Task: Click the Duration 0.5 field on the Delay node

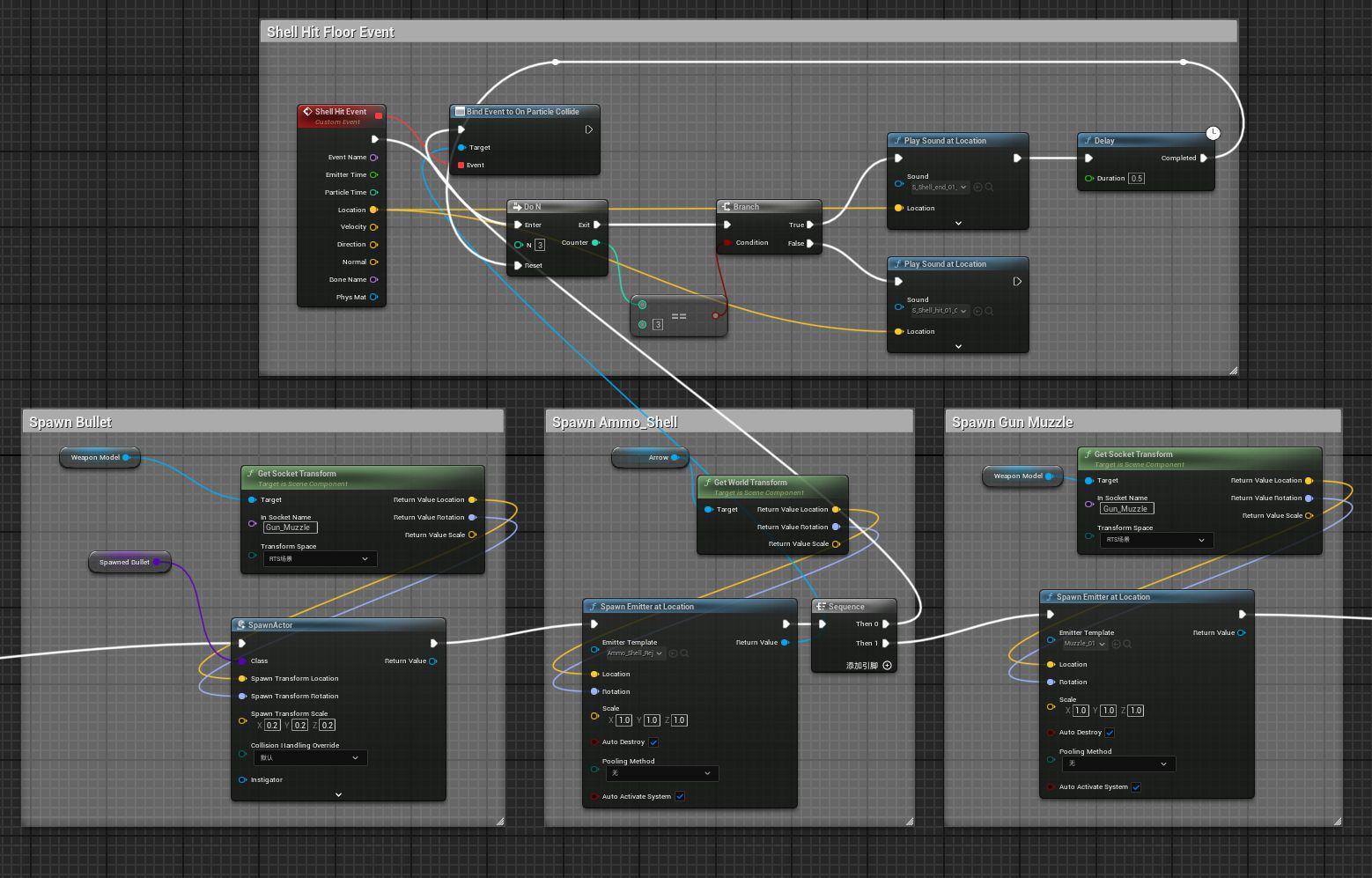Action: click(x=1136, y=178)
